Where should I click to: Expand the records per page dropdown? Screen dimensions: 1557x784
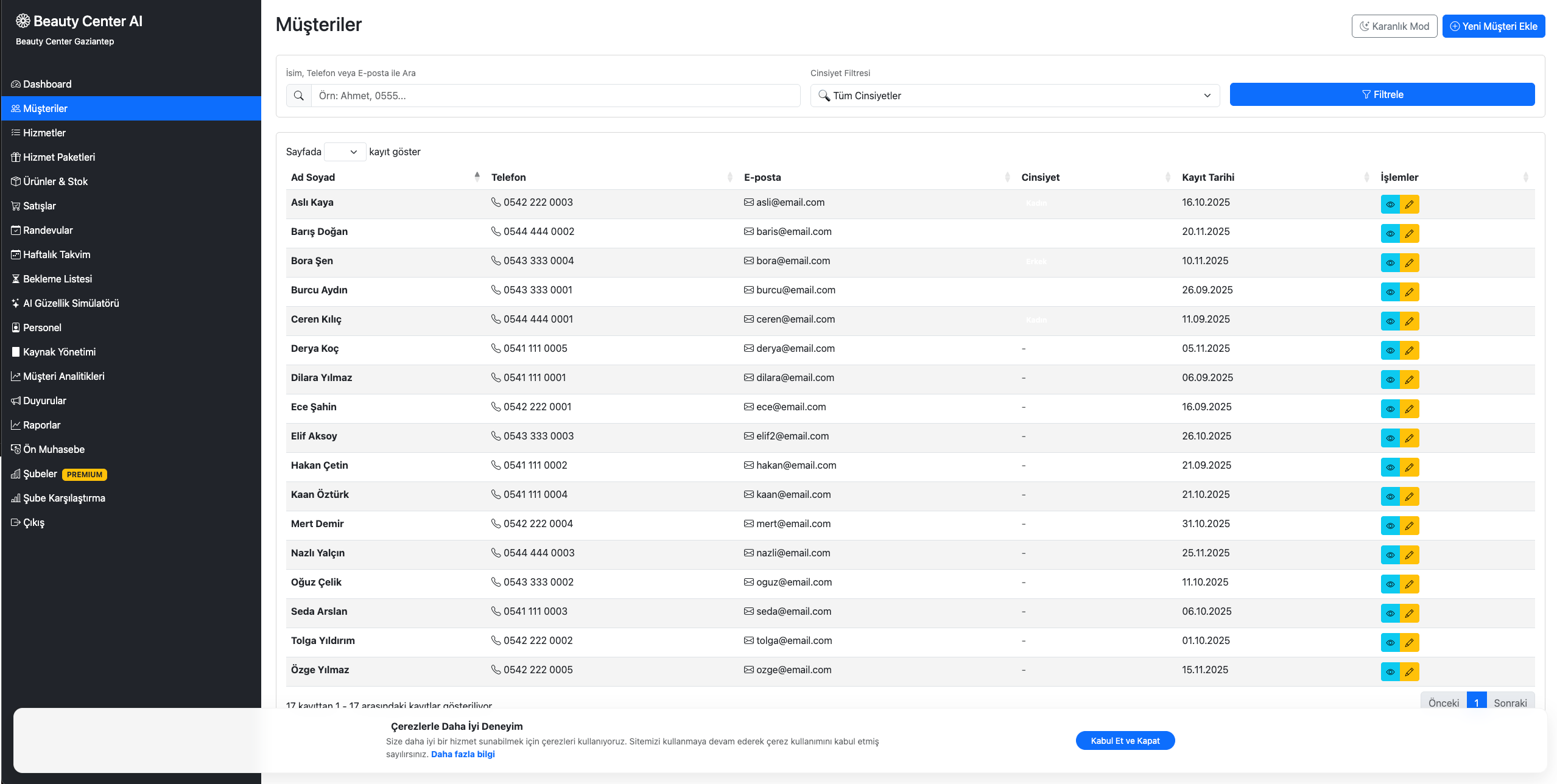pyautogui.click(x=345, y=152)
